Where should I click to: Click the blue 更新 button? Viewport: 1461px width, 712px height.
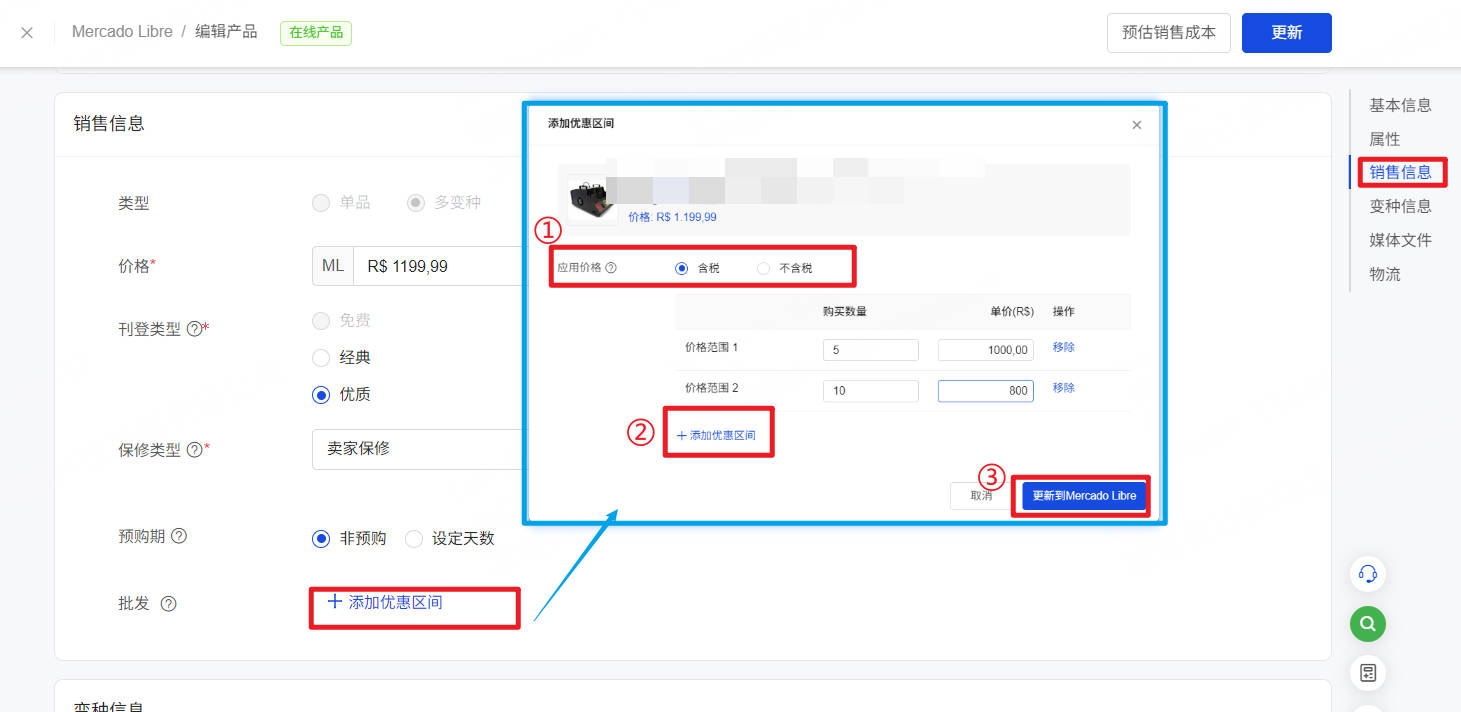click(x=1286, y=33)
